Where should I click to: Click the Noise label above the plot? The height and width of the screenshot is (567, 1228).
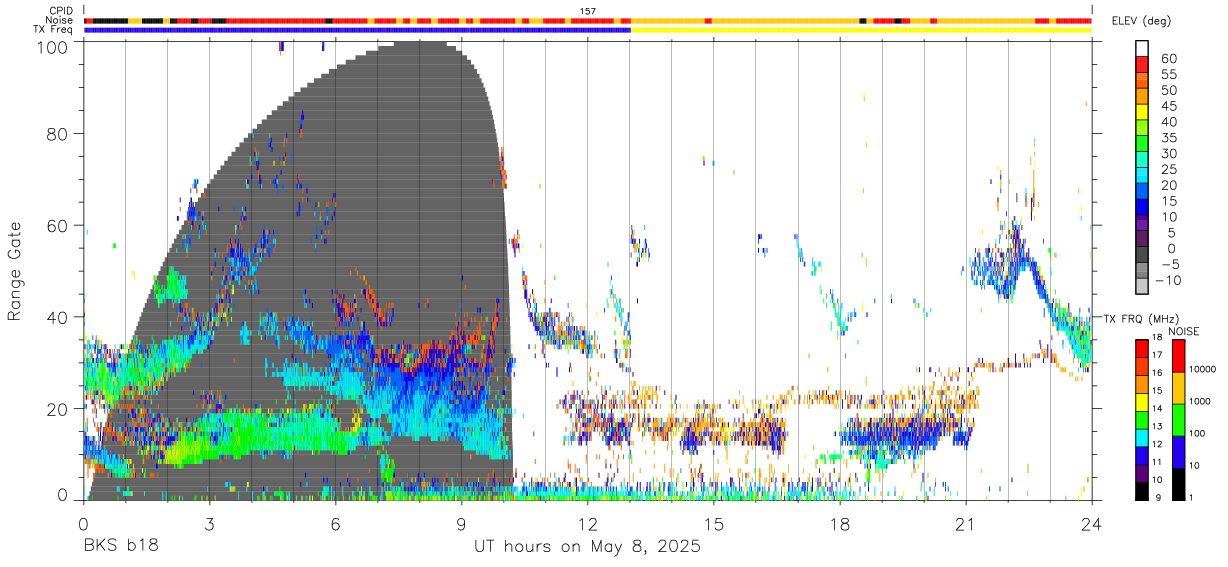click(x=60, y=20)
